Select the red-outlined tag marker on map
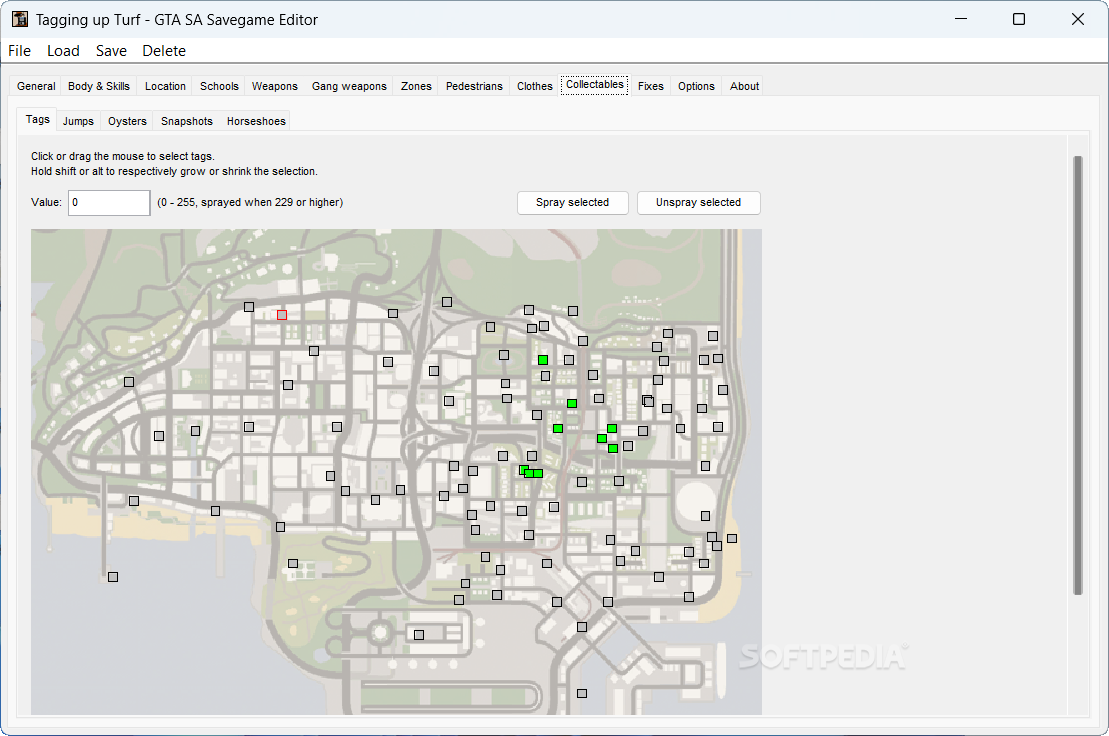1109x736 pixels. point(281,315)
